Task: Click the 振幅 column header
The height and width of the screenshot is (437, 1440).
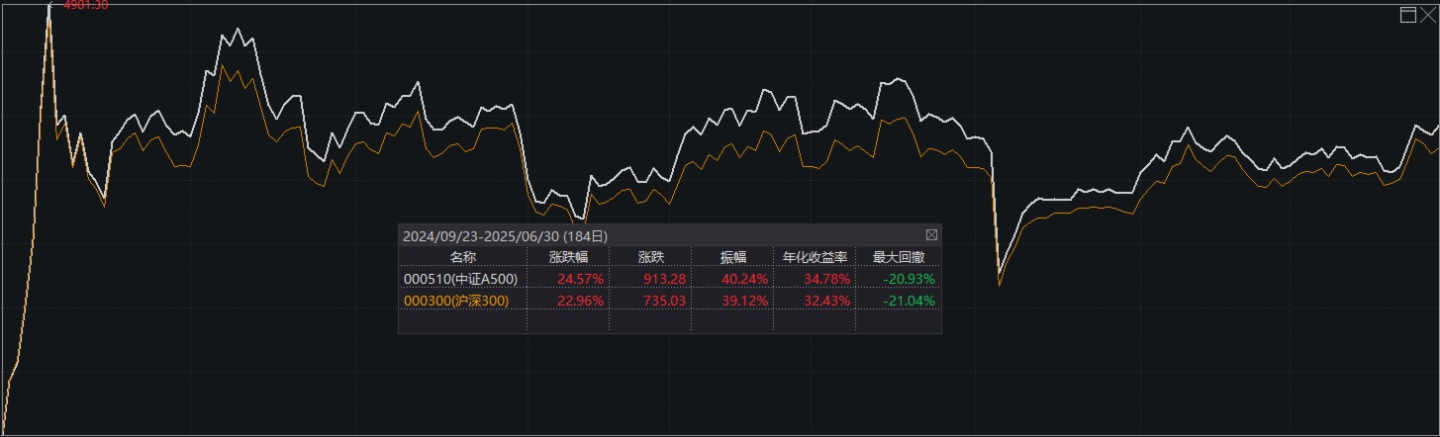Action: 732,257
